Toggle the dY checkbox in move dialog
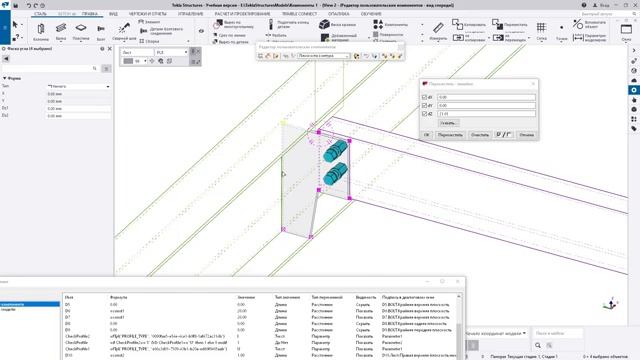This screenshot has height=360, width=640. click(424, 105)
